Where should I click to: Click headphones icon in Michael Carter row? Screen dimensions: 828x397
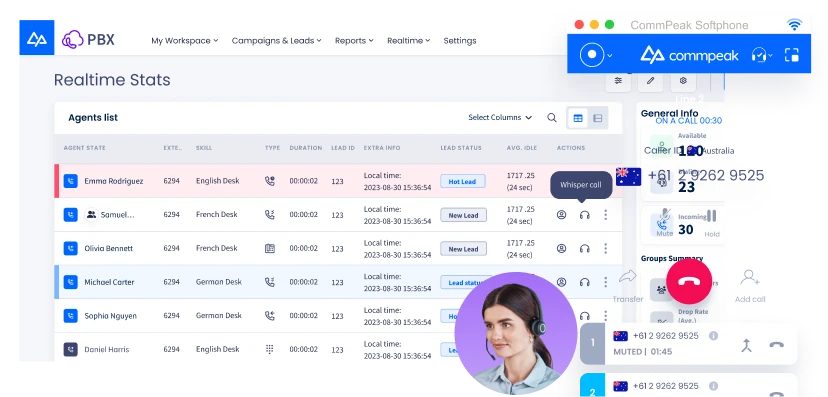[585, 282]
